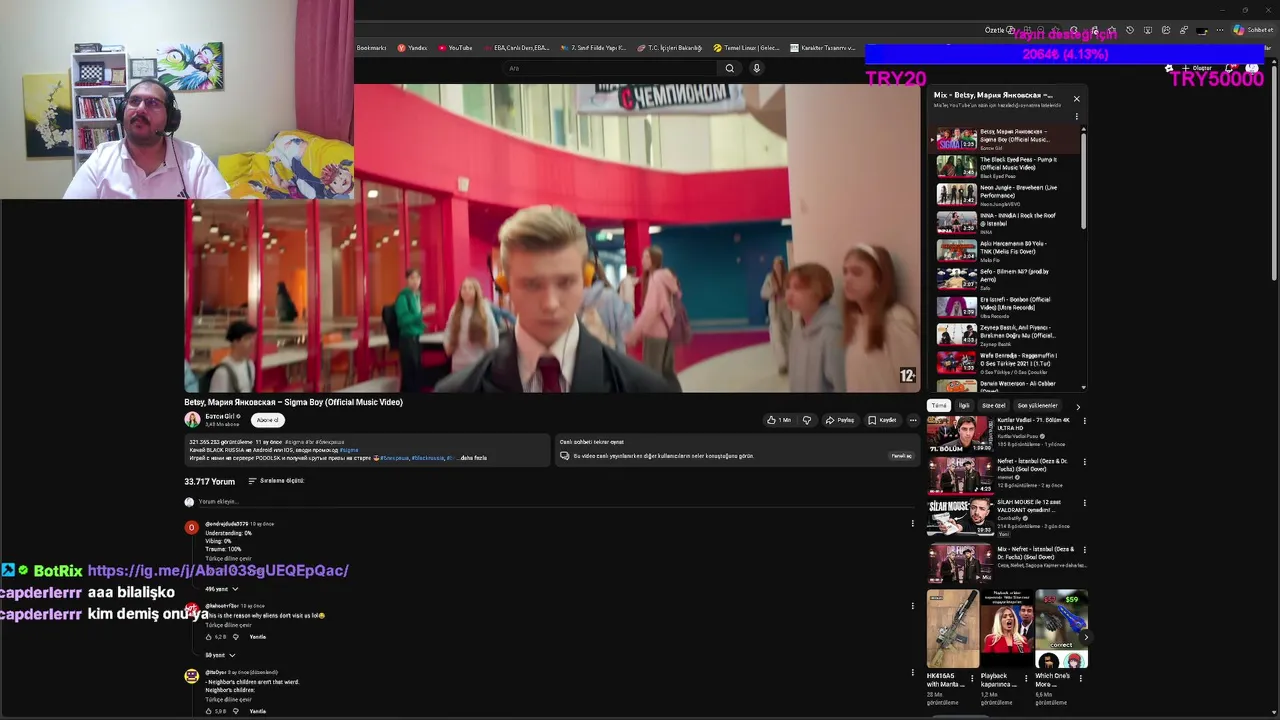Expand description with daha fazla
The height and width of the screenshot is (720, 1280).
coord(474,458)
